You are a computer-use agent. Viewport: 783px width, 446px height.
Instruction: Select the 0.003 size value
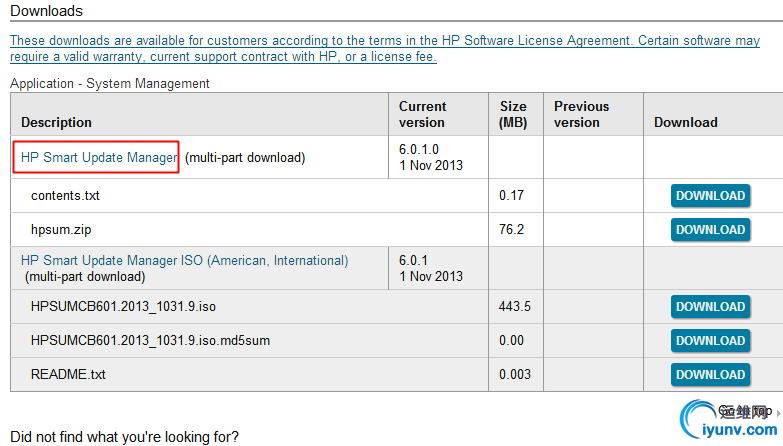(514, 375)
